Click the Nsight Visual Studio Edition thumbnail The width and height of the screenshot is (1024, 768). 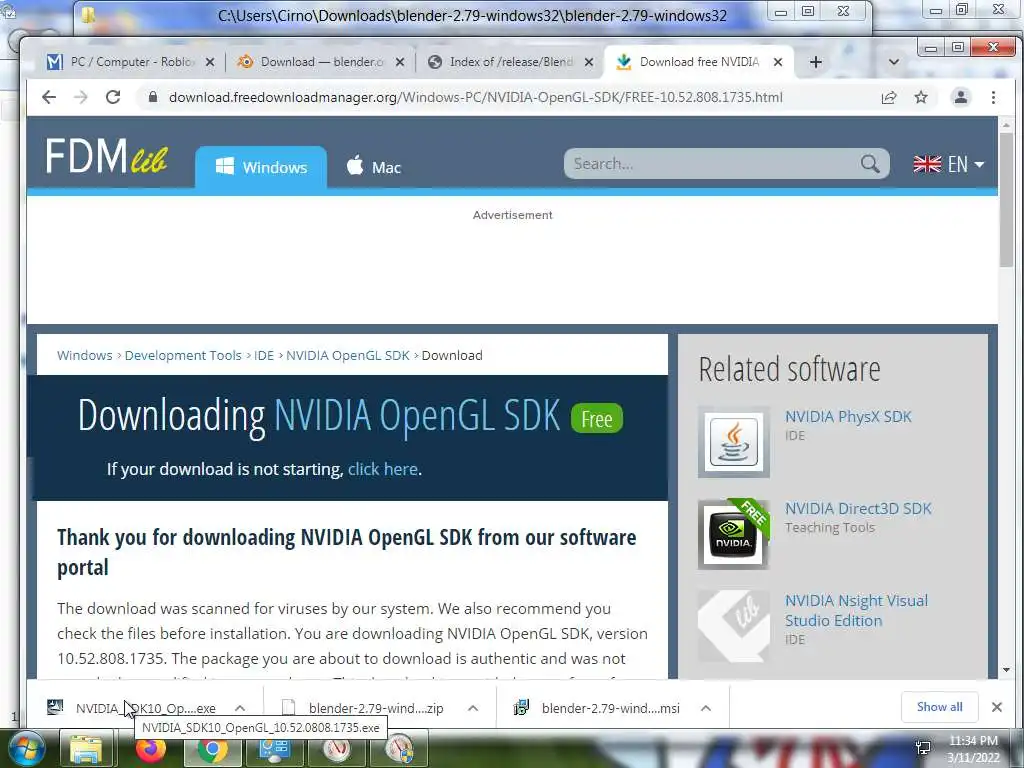(733, 626)
